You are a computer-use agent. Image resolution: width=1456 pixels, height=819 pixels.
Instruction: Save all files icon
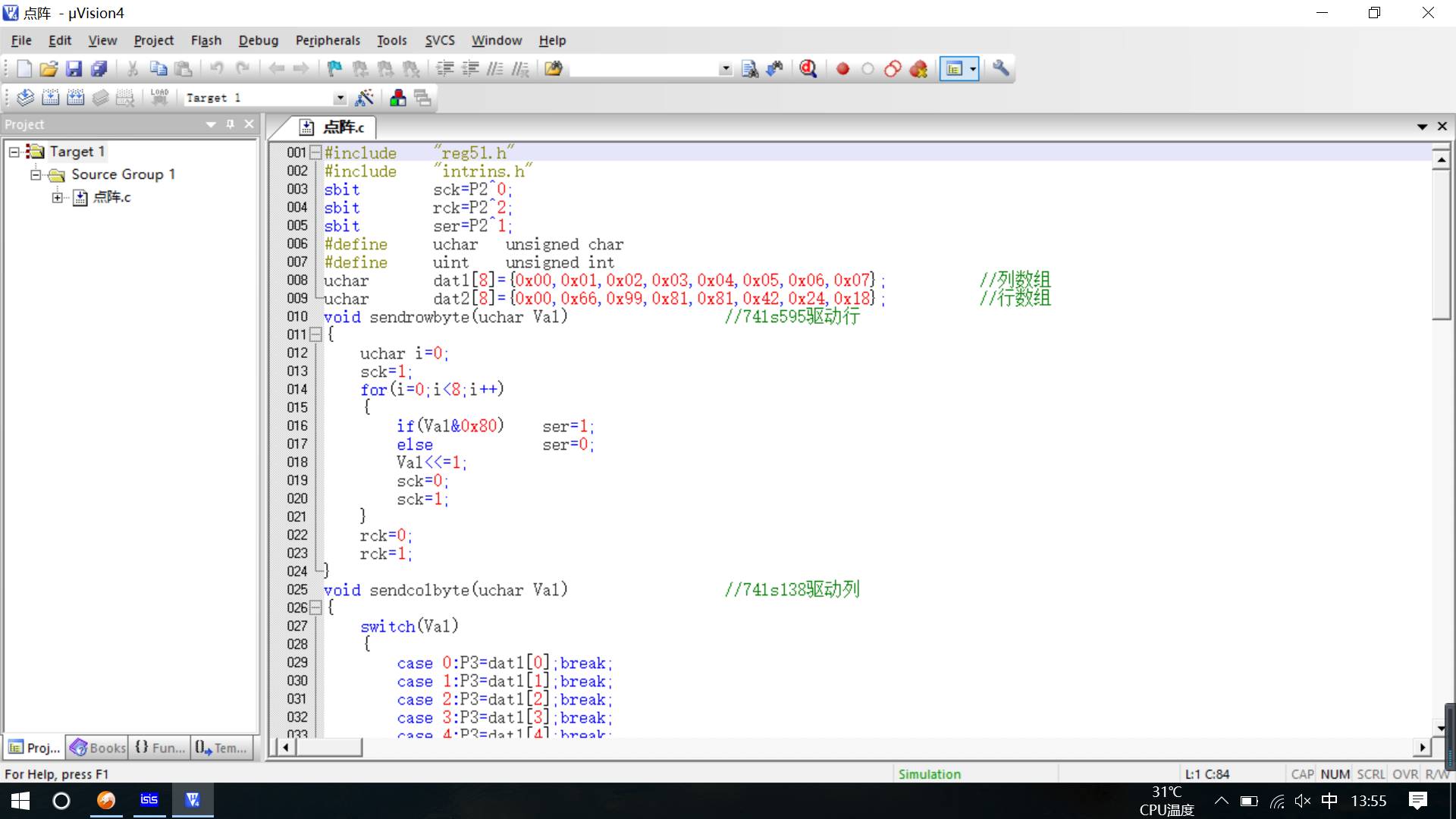tap(99, 69)
